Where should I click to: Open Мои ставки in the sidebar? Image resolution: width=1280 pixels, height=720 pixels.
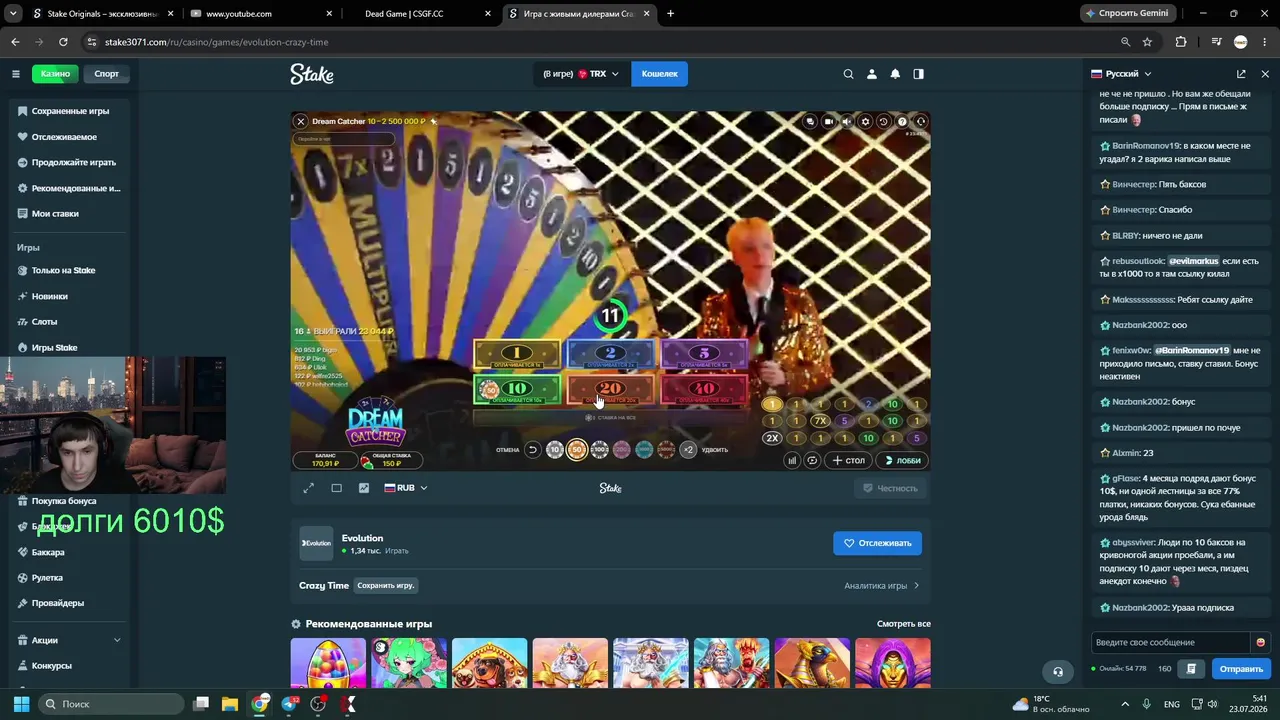70,214
